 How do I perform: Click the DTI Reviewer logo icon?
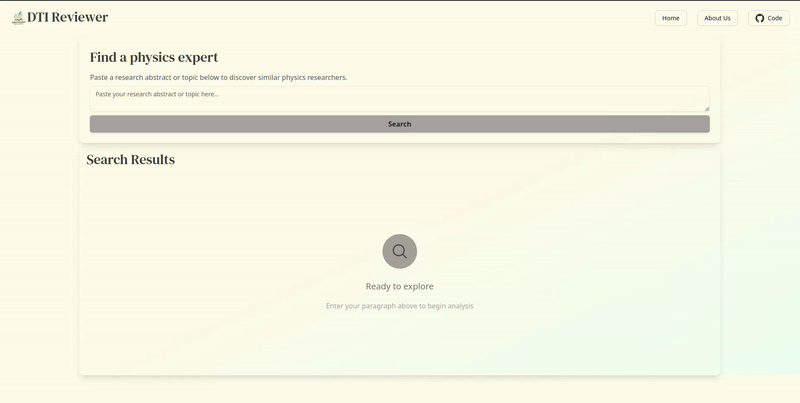(18, 18)
